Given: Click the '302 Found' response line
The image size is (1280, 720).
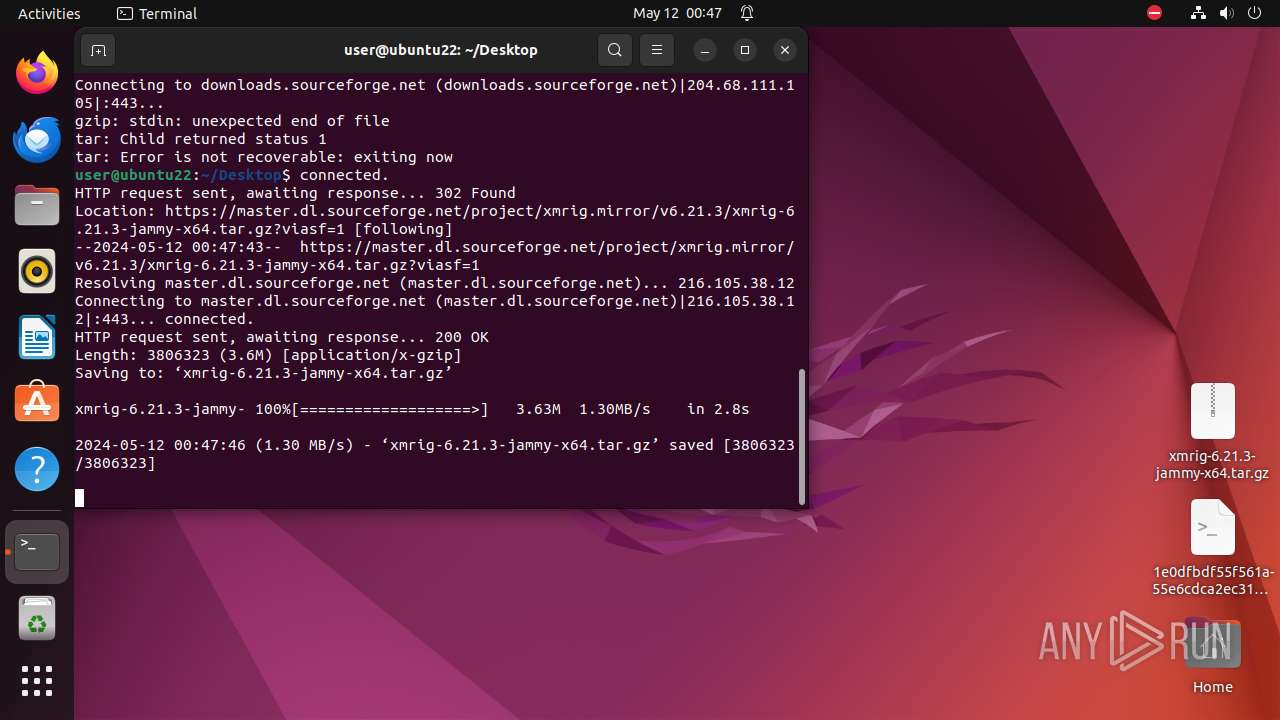Looking at the screenshot, I should [x=295, y=193].
